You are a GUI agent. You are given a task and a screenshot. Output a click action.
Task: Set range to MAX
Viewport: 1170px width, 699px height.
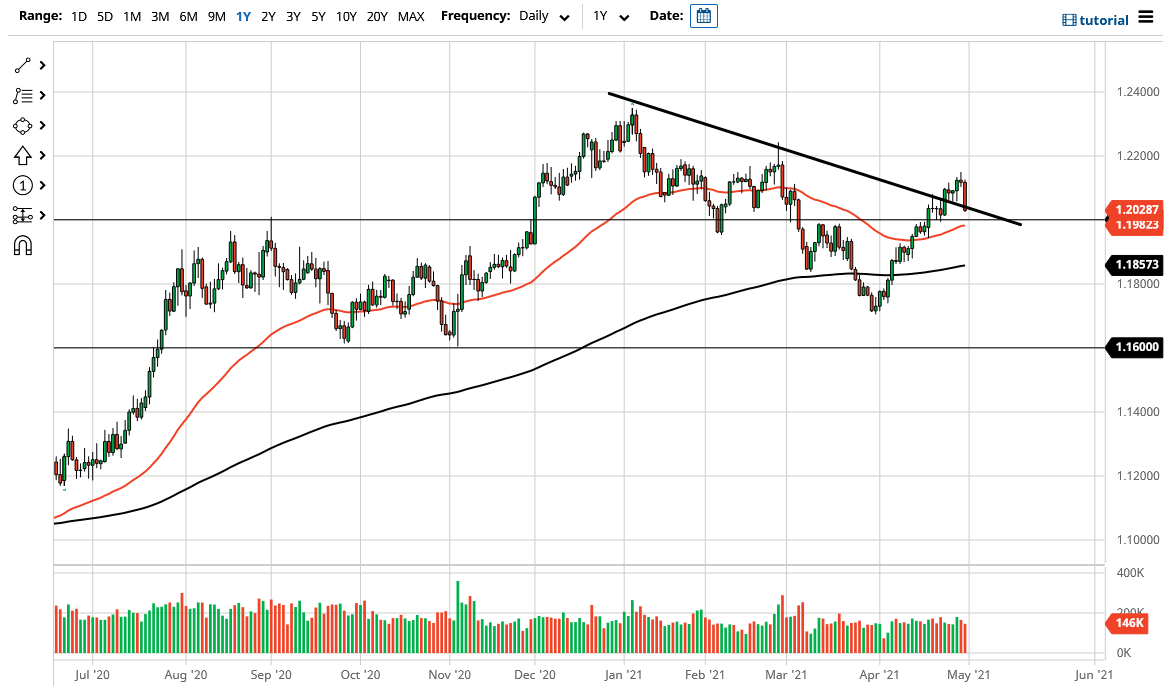411,16
